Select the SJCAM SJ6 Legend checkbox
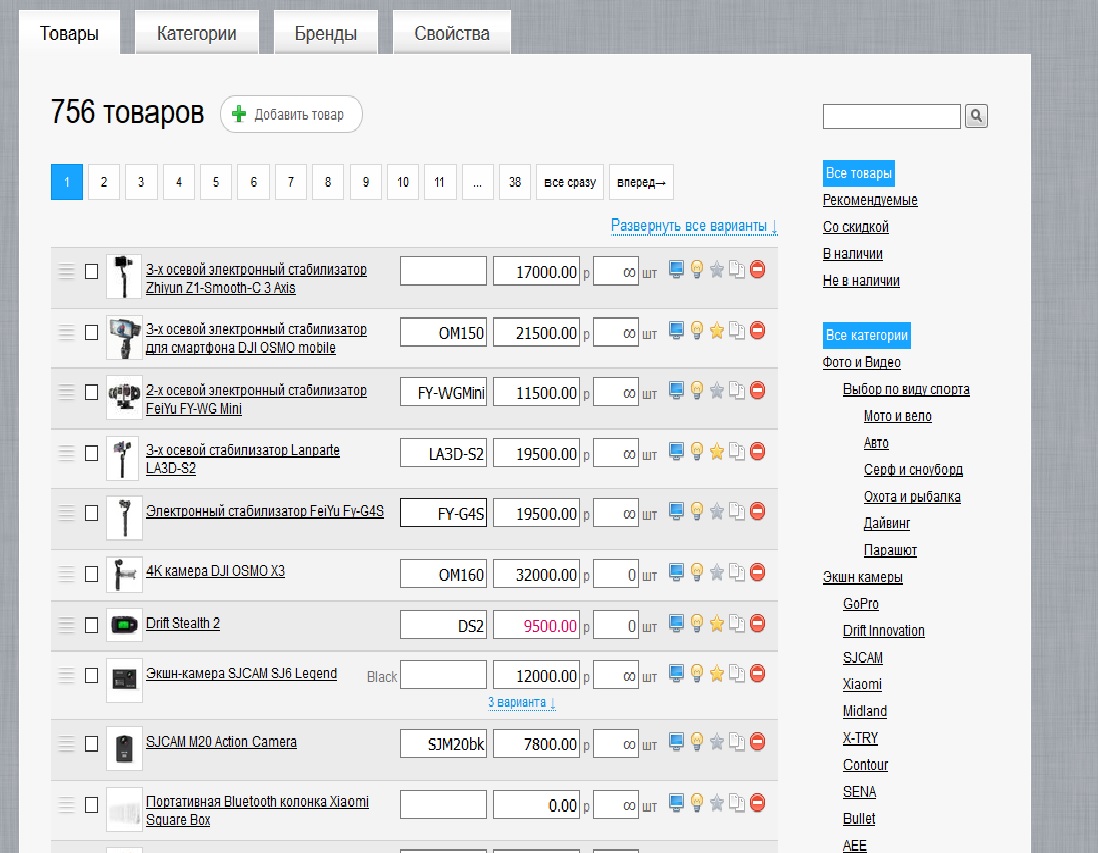Image resolution: width=1098 pixels, height=853 pixels. [x=91, y=676]
